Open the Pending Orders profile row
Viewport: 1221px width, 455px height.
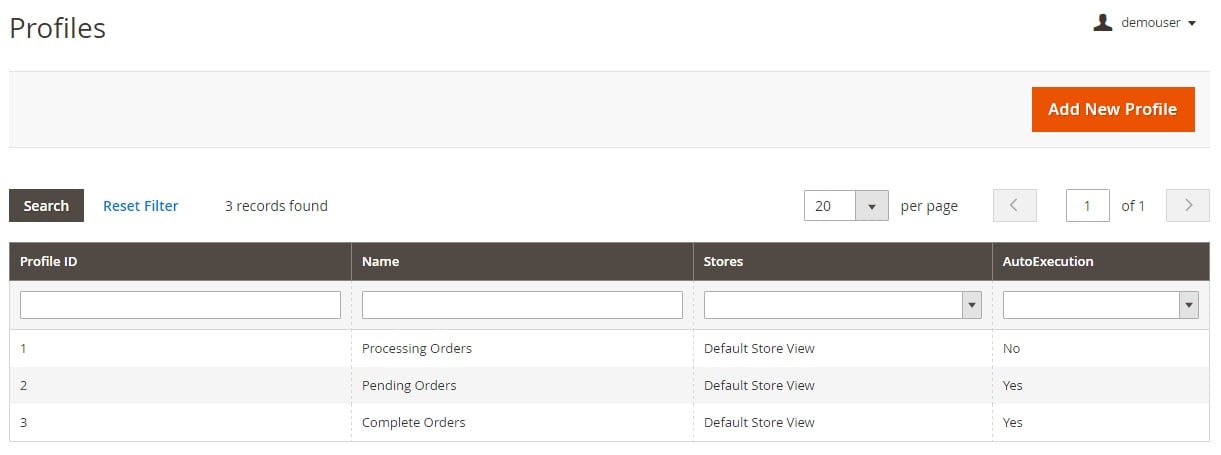(x=409, y=385)
